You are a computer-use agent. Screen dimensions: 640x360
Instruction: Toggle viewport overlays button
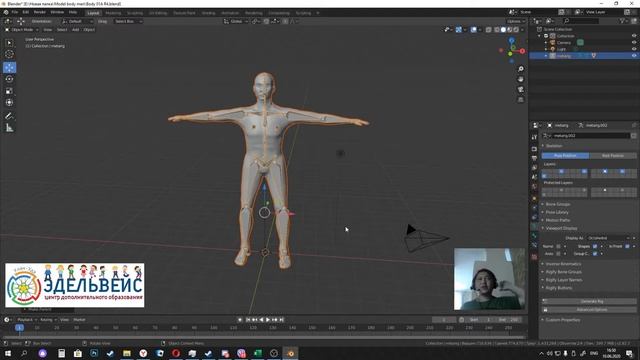[x=473, y=29]
